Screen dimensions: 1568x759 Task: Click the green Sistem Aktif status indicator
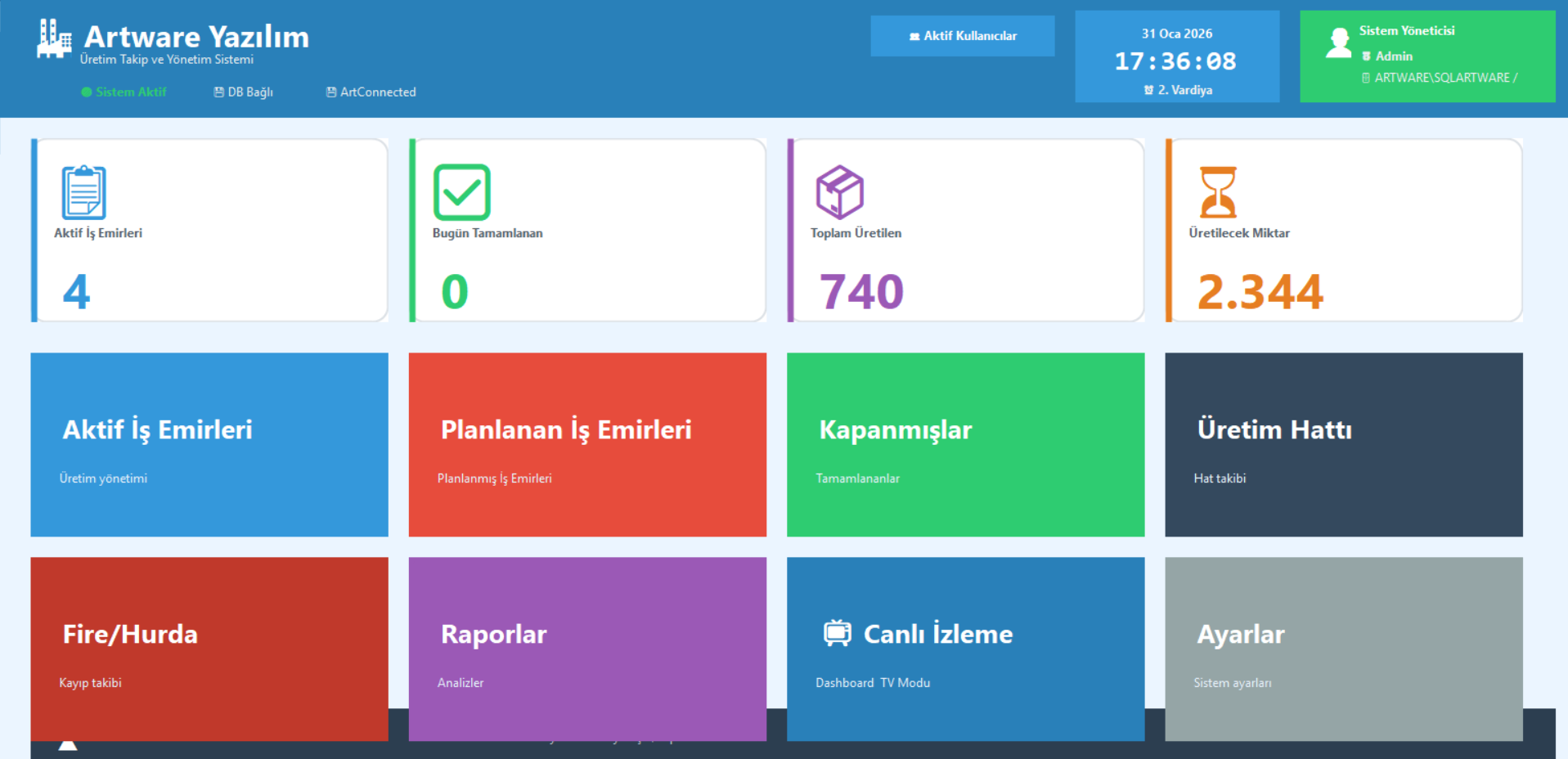(124, 92)
